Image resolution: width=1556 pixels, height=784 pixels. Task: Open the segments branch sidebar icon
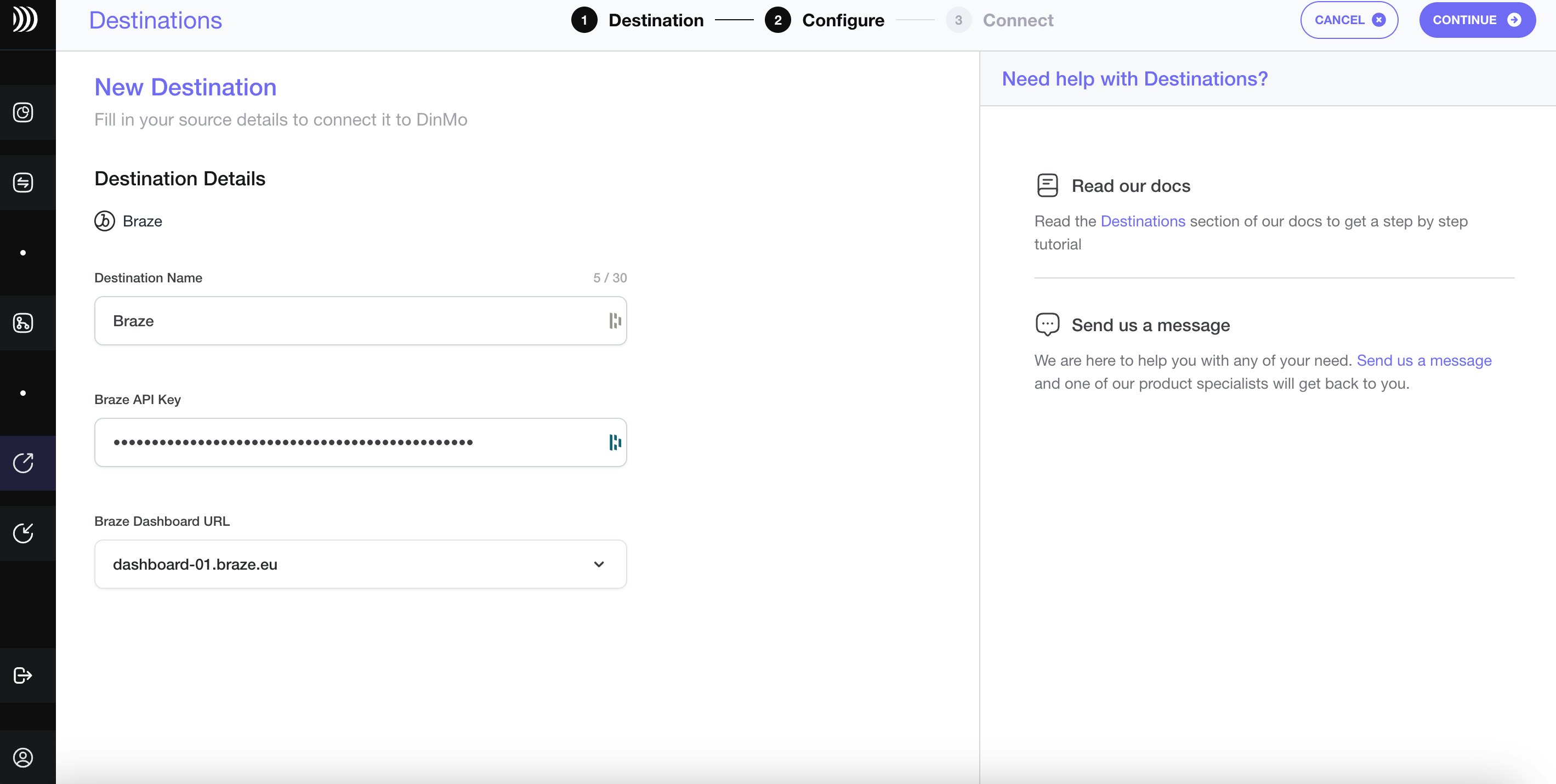click(23, 322)
